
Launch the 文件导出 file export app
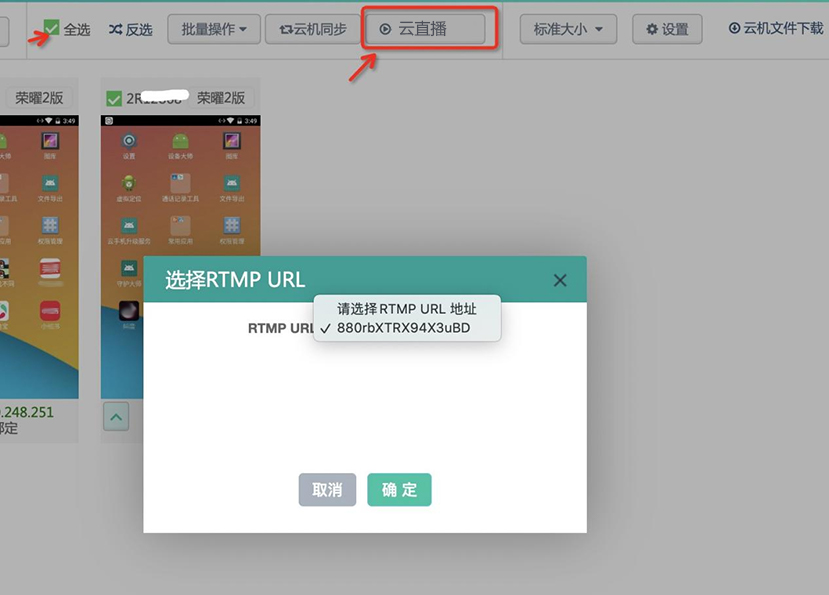(230, 184)
